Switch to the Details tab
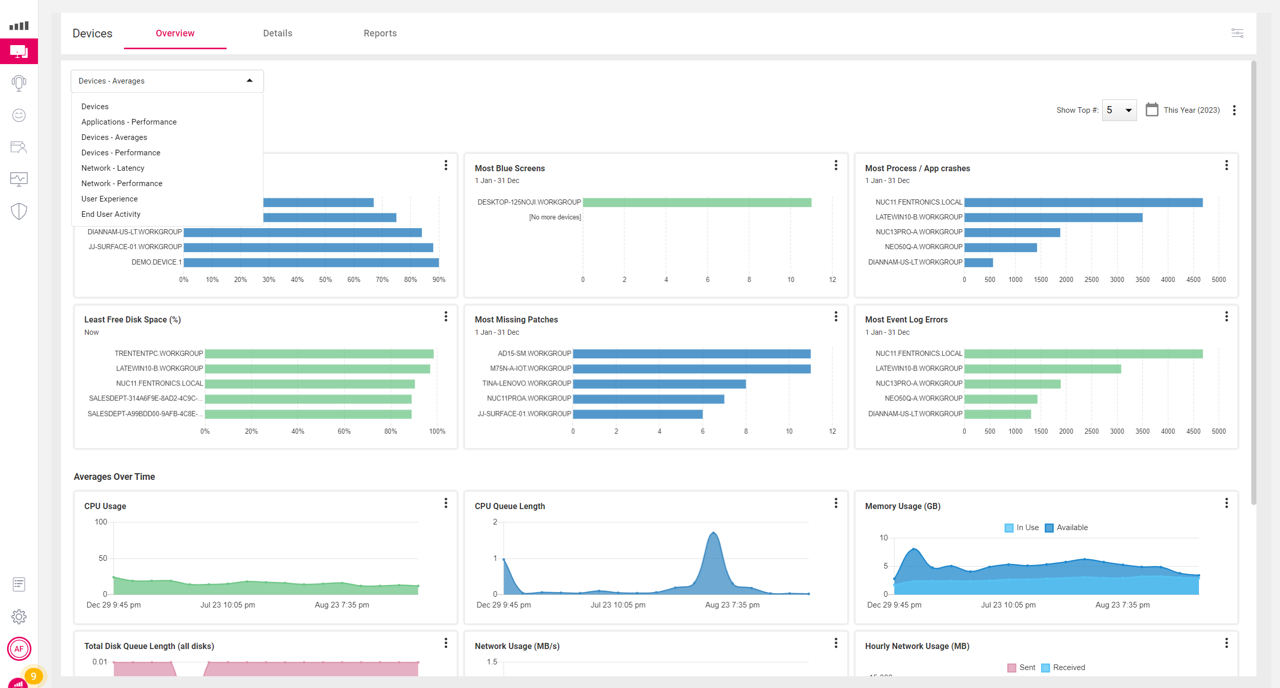The height and width of the screenshot is (688, 1280). point(277,33)
